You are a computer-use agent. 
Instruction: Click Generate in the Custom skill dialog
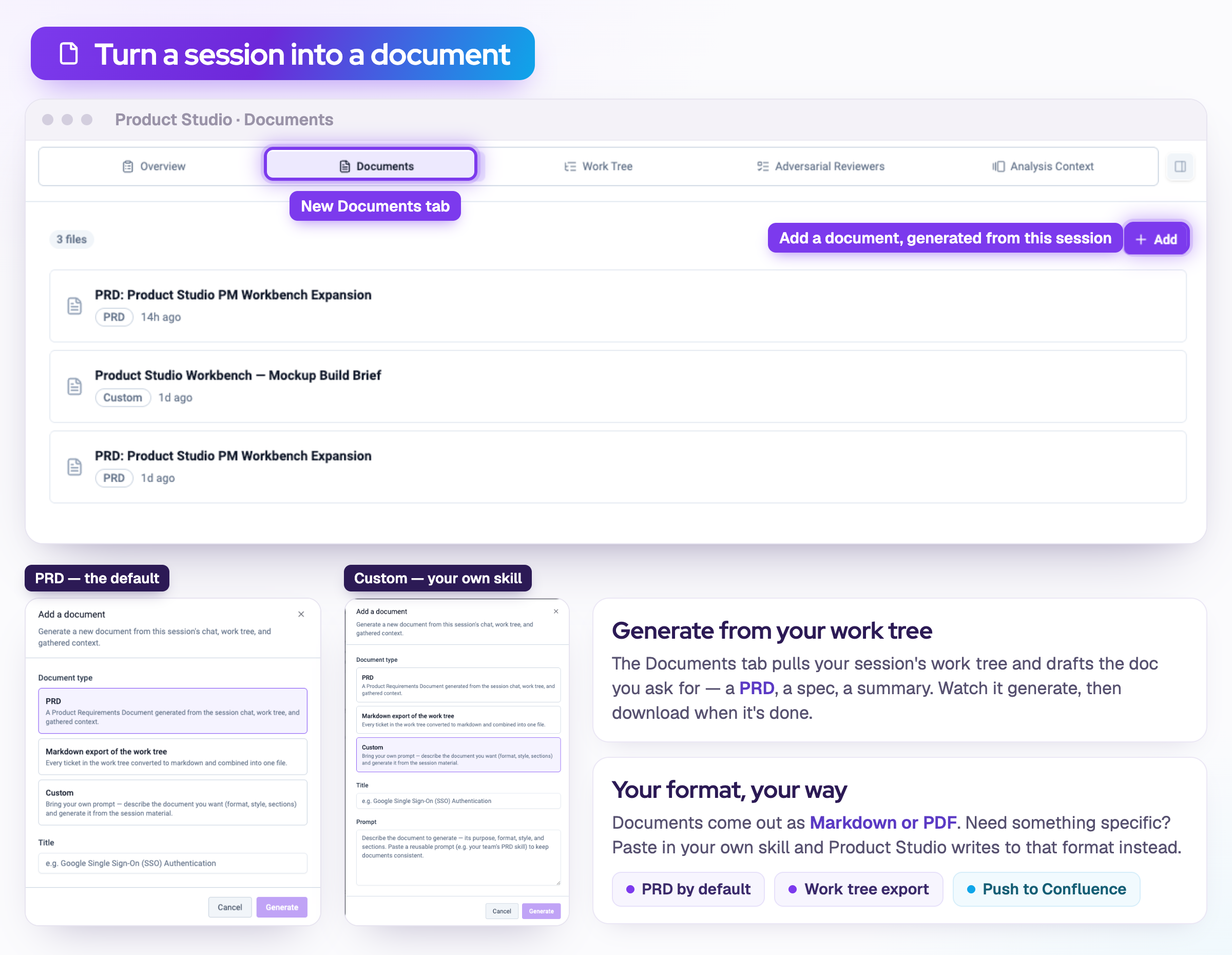542,911
